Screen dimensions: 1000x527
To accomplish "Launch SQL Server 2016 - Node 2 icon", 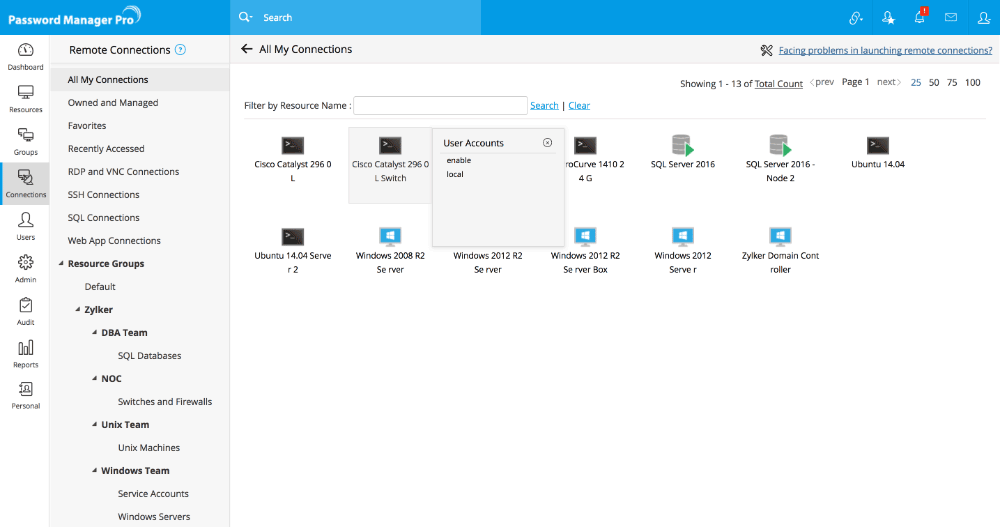I will pos(780,145).
